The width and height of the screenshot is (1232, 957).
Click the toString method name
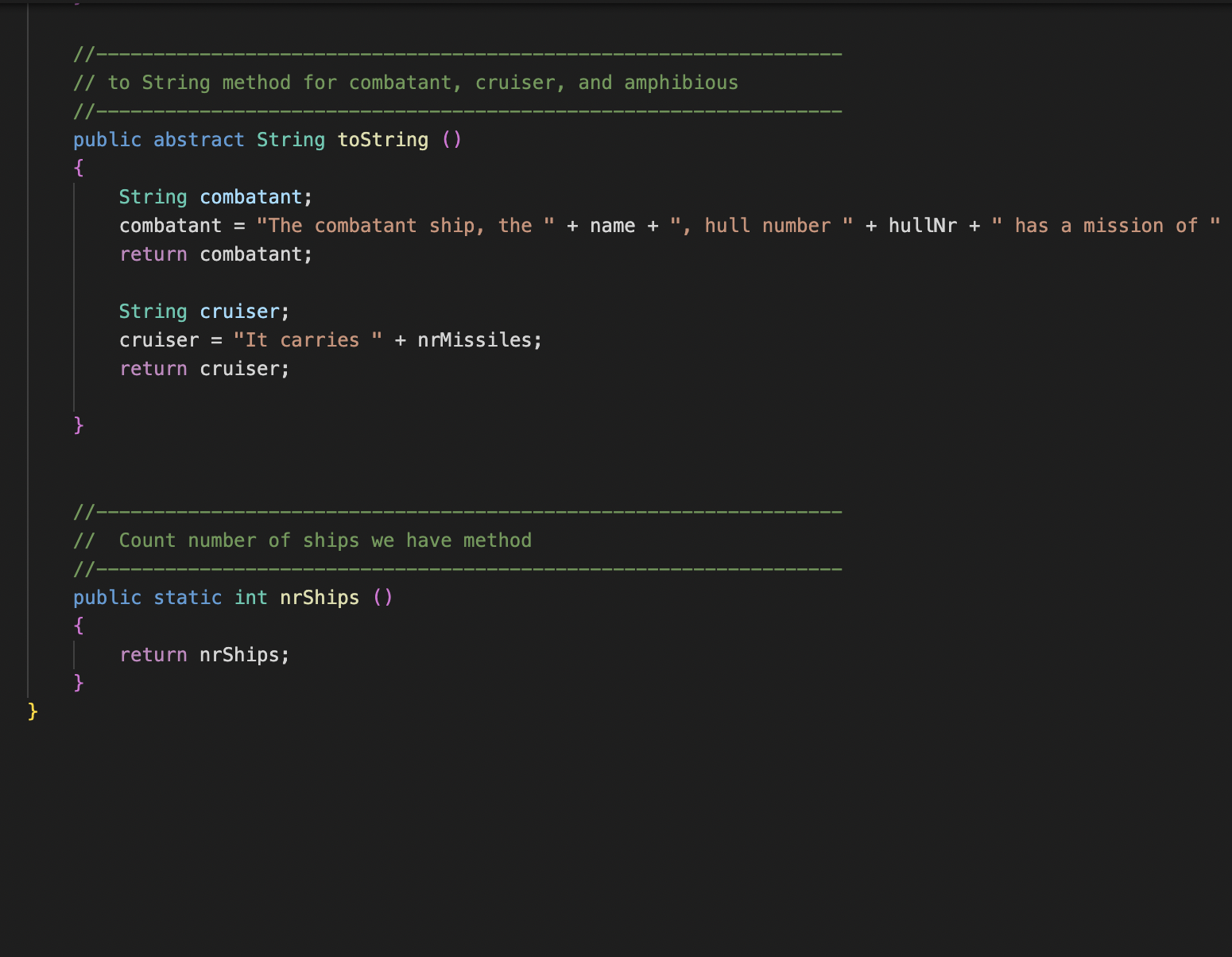tap(383, 140)
